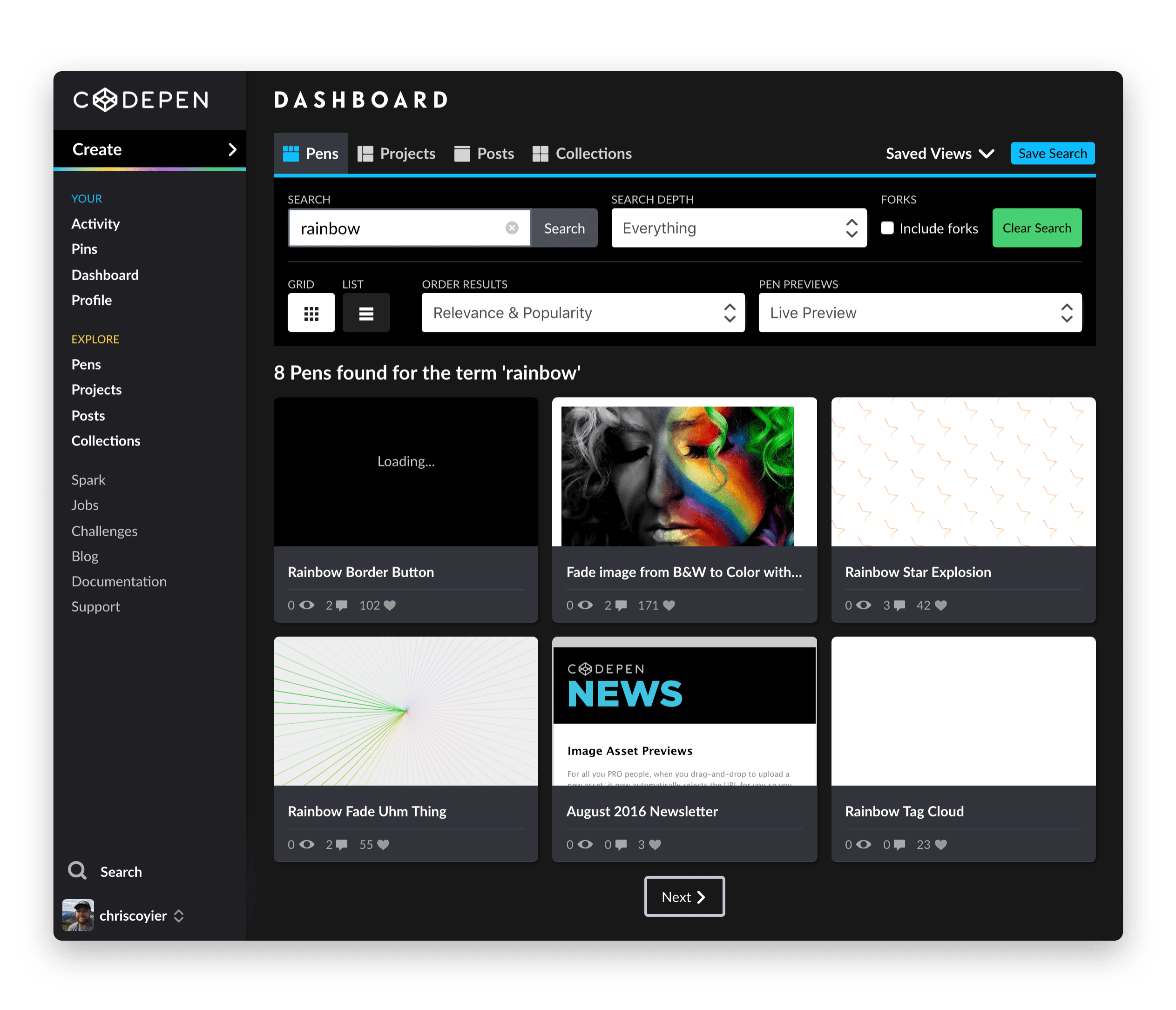Click the heart icon on Rainbow Border Button
Screen dimensions: 1176x1010
click(x=389, y=606)
